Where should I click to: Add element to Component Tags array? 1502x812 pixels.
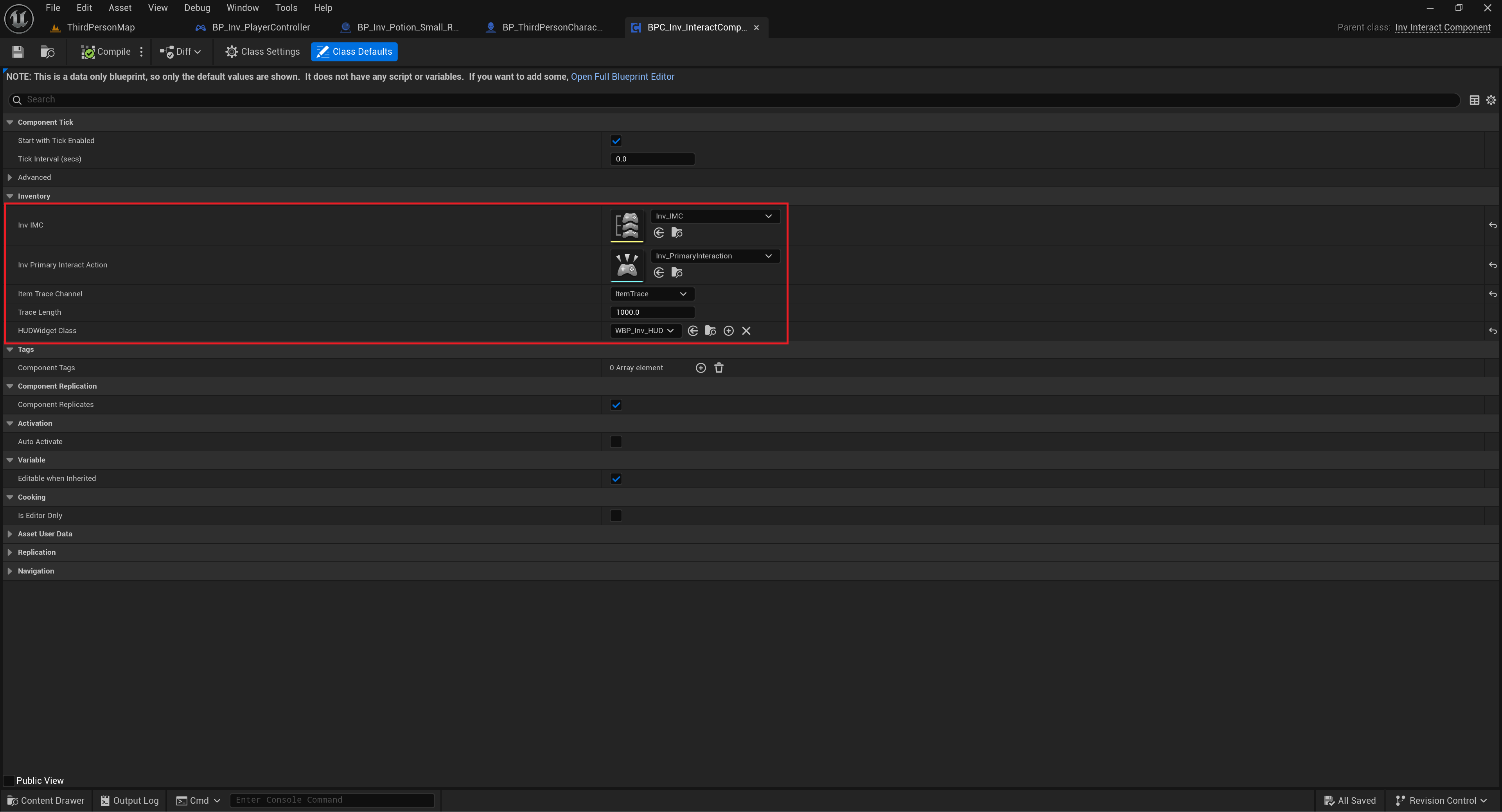pos(701,368)
